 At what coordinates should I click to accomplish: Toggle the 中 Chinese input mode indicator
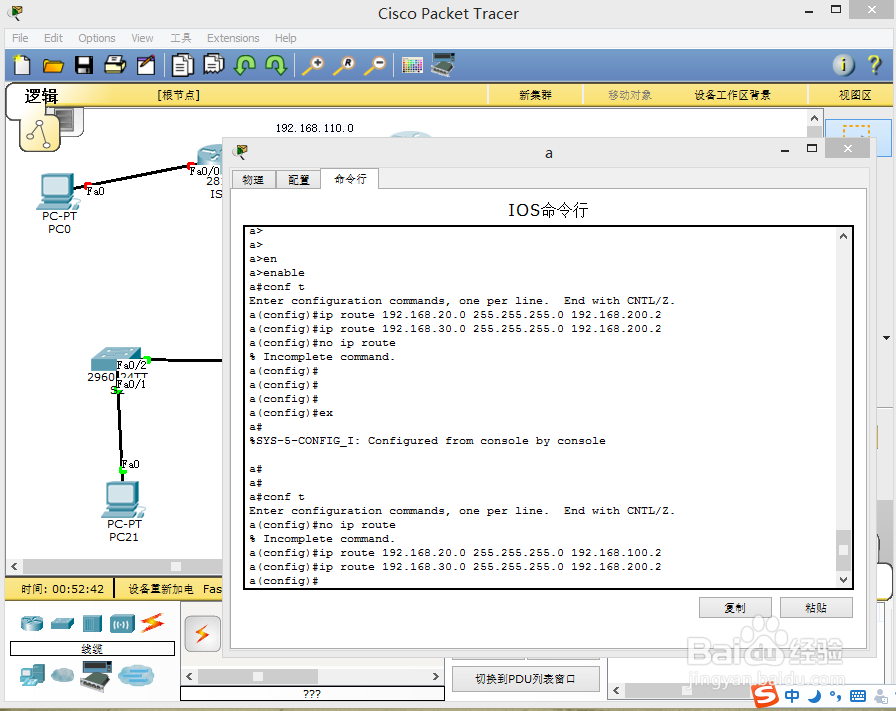click(x=792, y=696)
